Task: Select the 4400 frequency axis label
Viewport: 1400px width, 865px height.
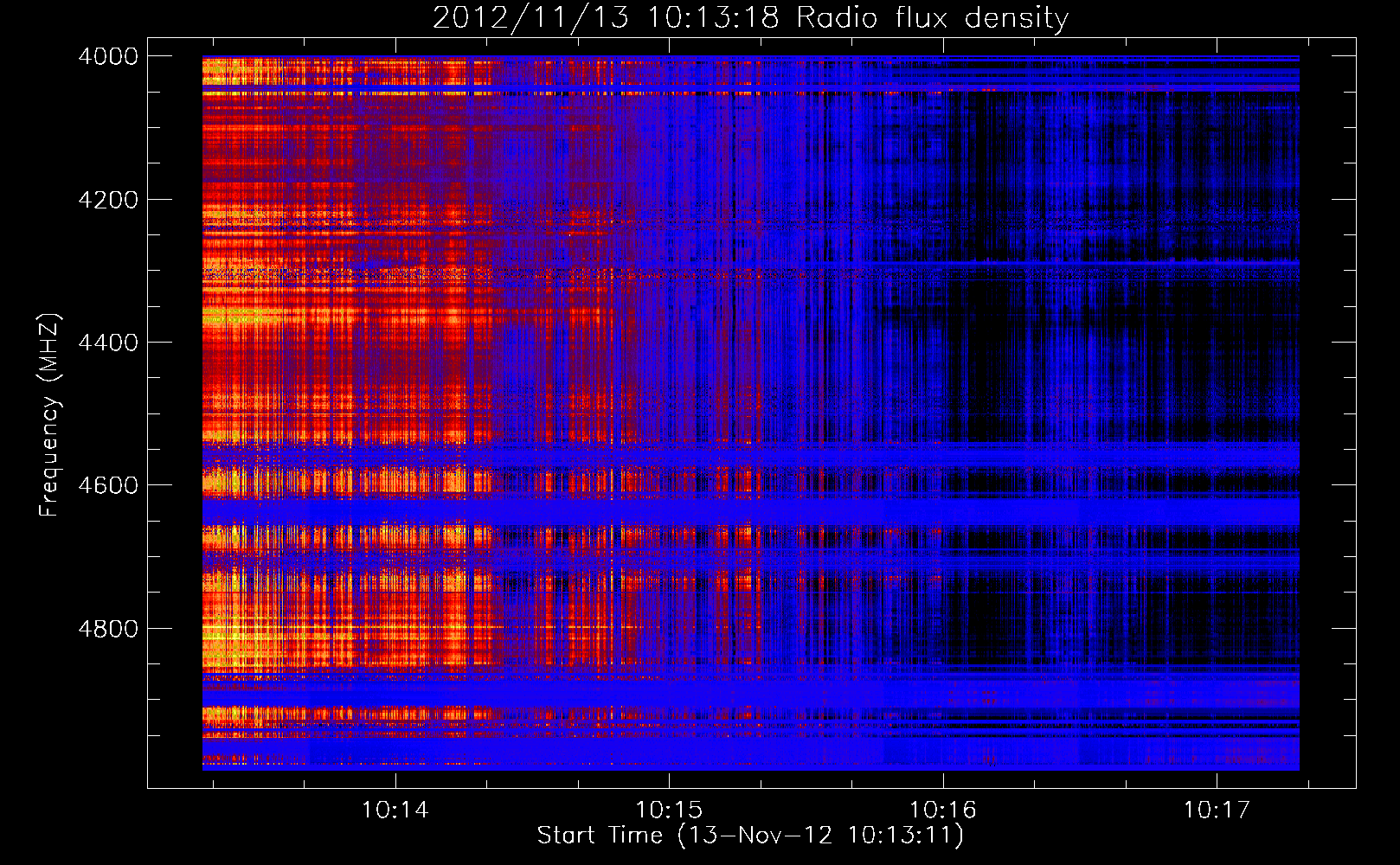Action: click(108, 343)
